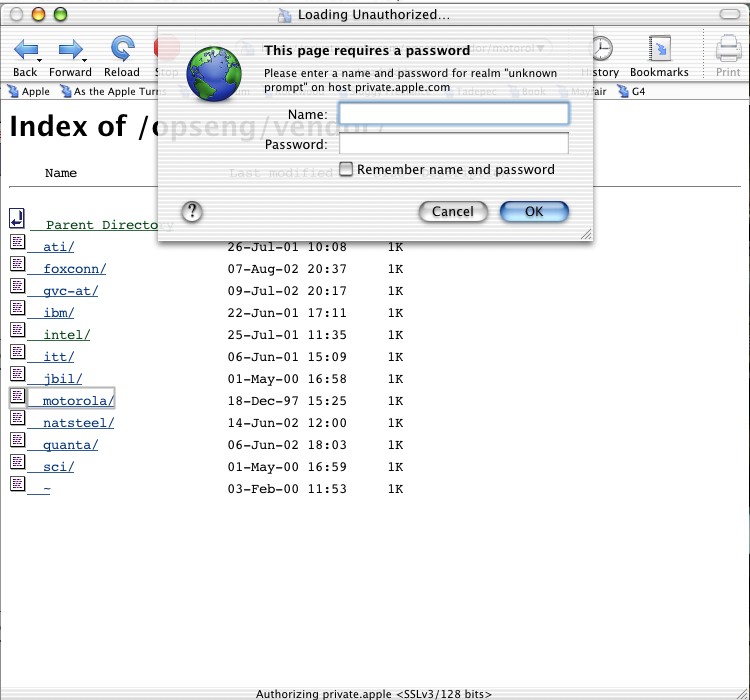Open the Parent Directory link

[x=101, y=225]
